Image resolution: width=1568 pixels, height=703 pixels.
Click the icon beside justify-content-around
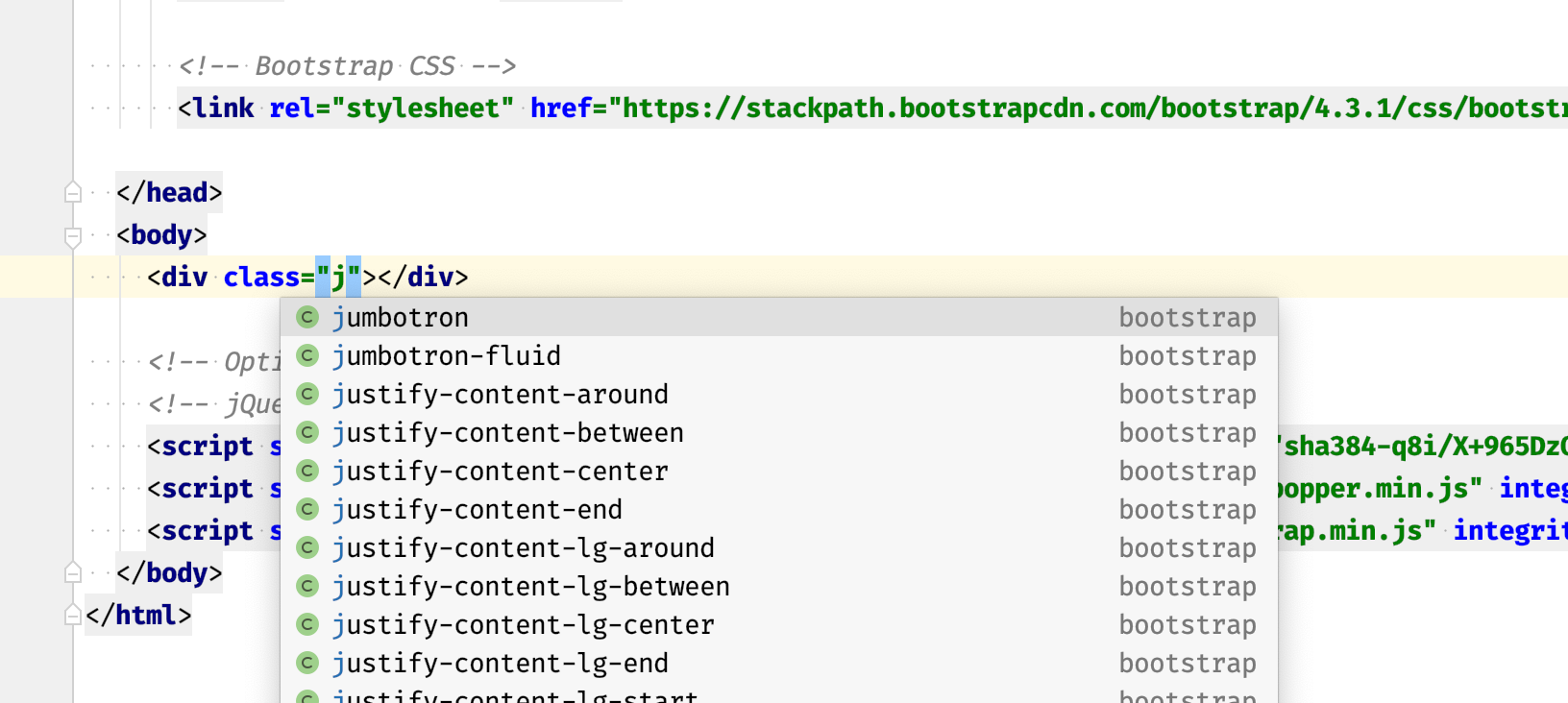coord(307,394)
